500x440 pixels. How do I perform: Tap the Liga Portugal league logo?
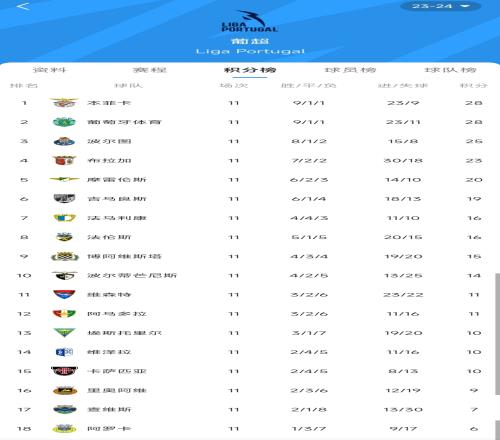coord(250,21)
